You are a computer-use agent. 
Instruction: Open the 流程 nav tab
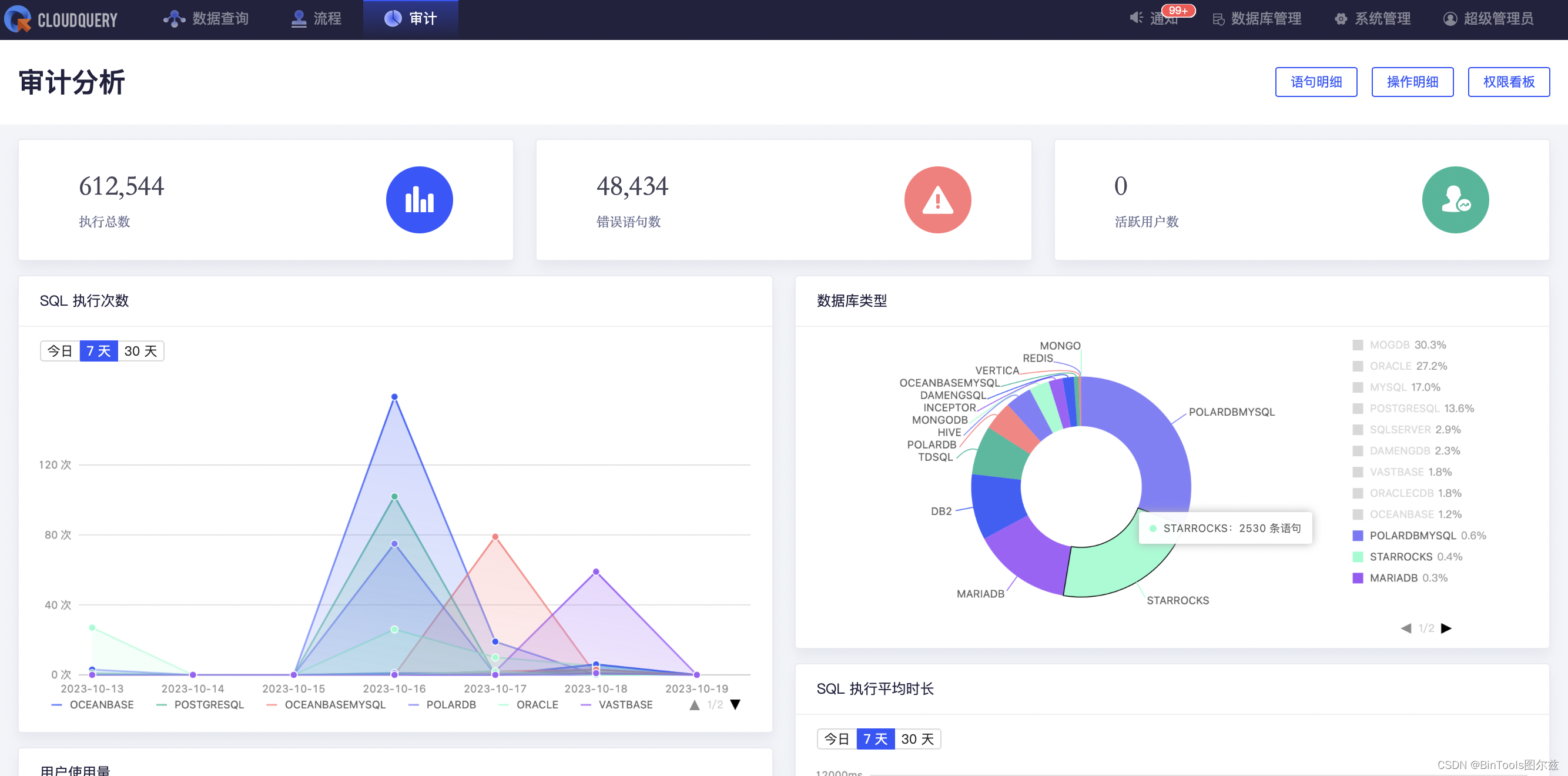point(316,19)
